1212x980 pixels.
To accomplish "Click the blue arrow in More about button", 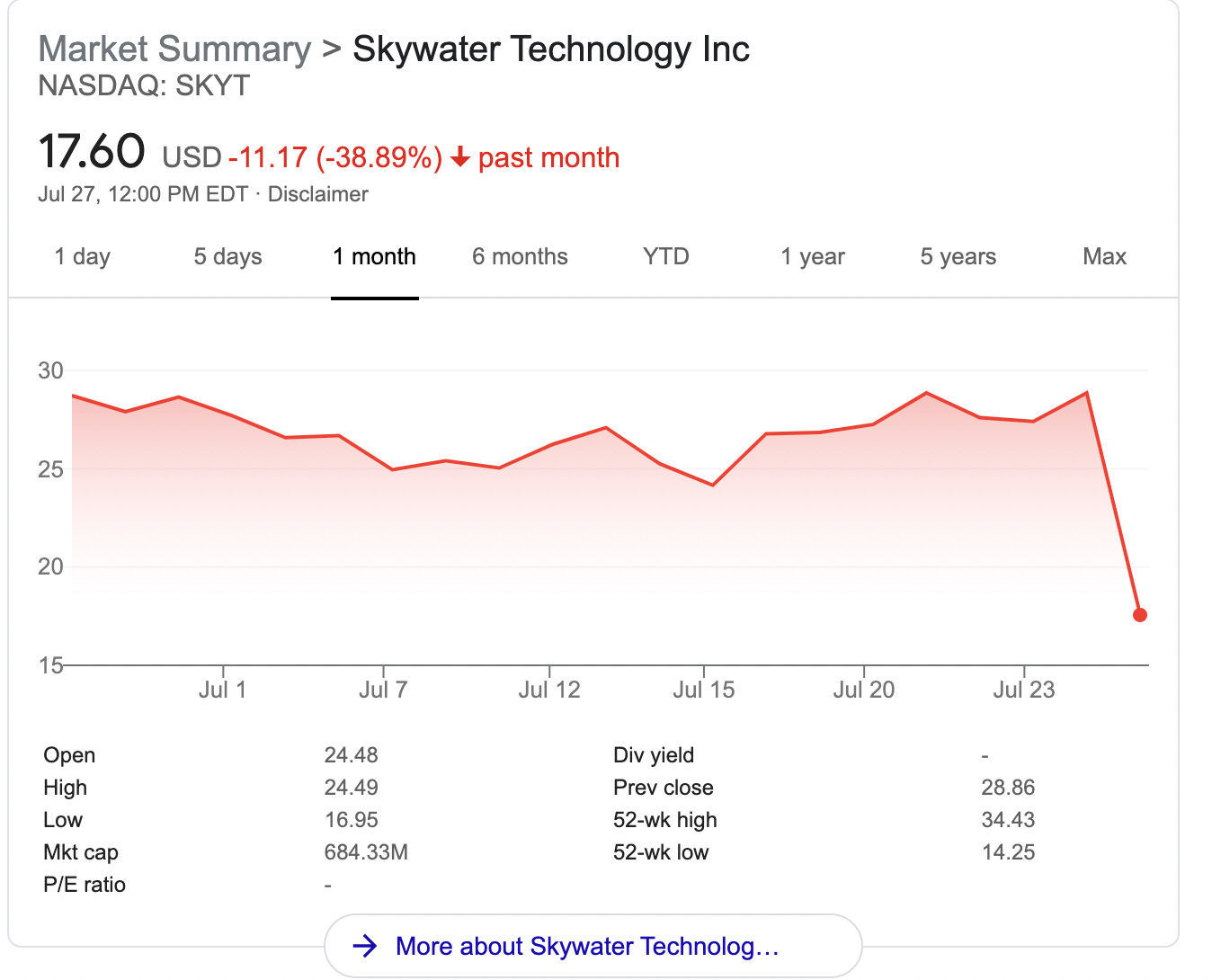I will 366,946.
